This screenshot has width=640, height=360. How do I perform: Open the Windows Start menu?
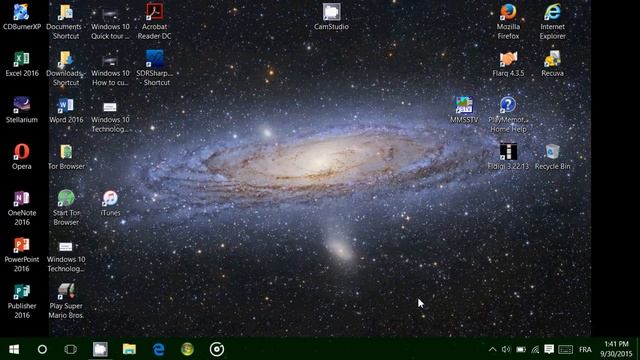pyautogui.click(x=14, y=349)
